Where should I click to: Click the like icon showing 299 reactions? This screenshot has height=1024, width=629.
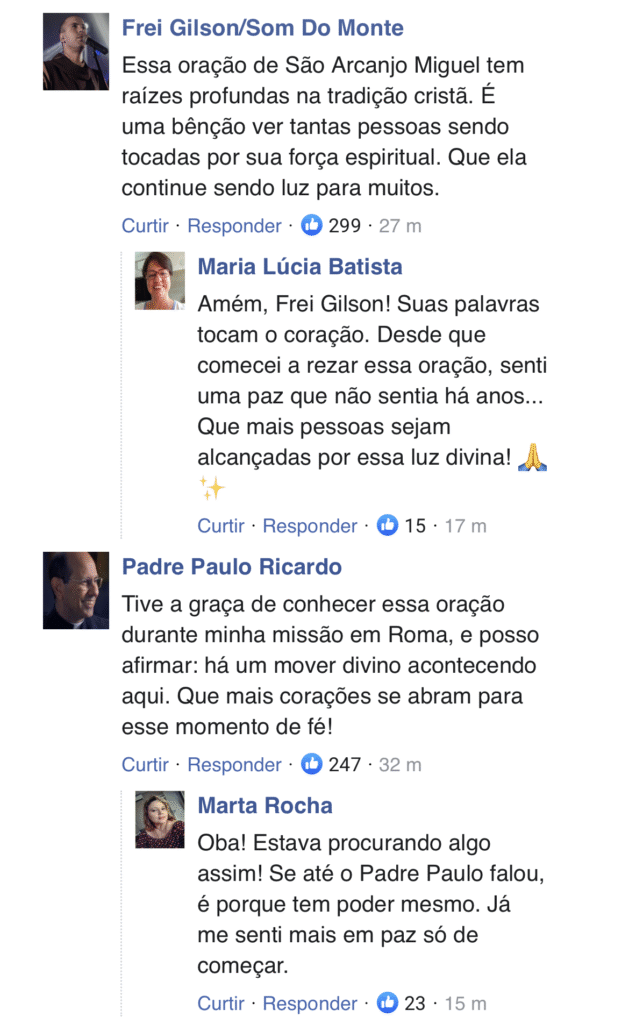(x=312, y=226)
